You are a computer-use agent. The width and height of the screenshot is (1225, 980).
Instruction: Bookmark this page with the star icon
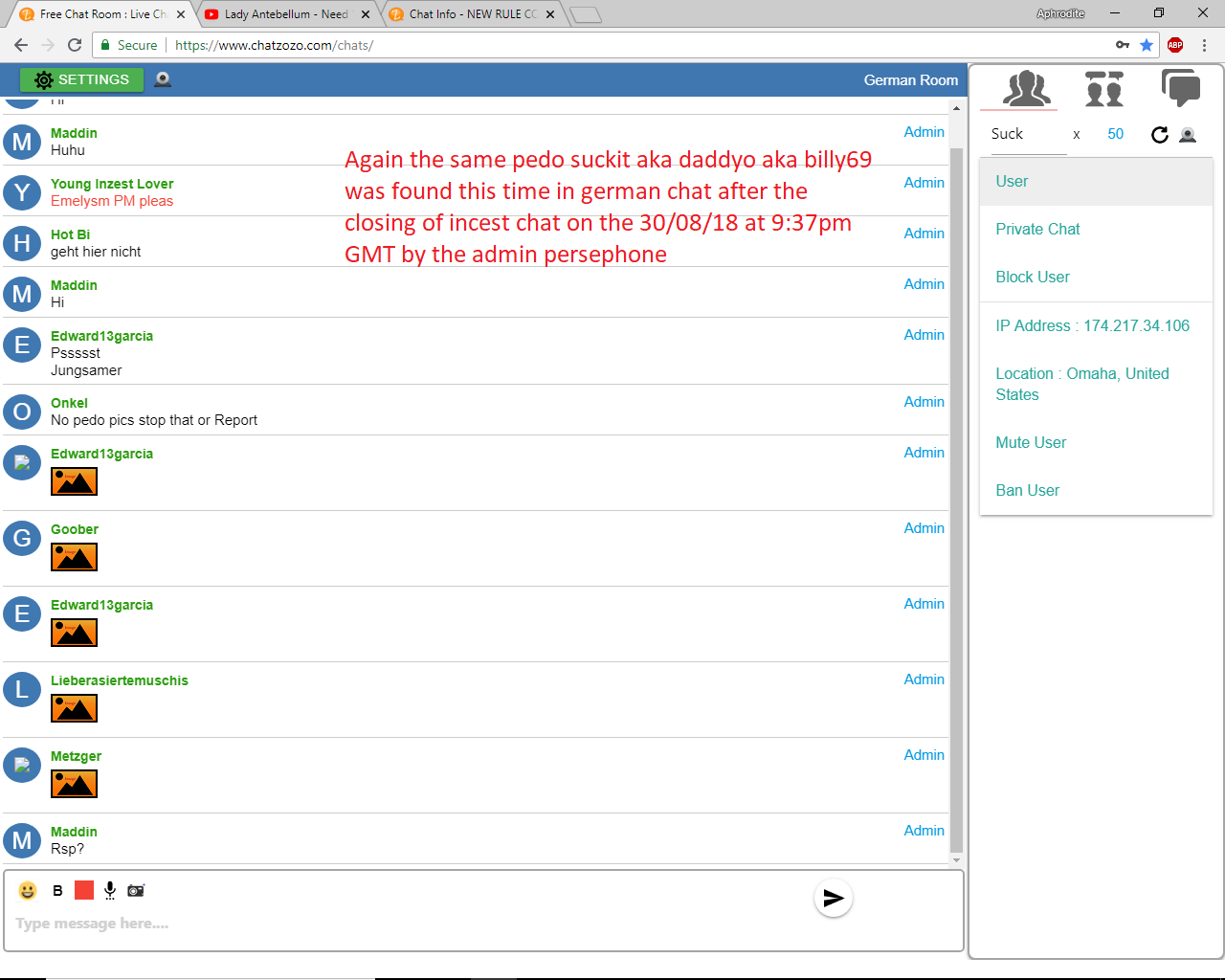[1147, 45]
